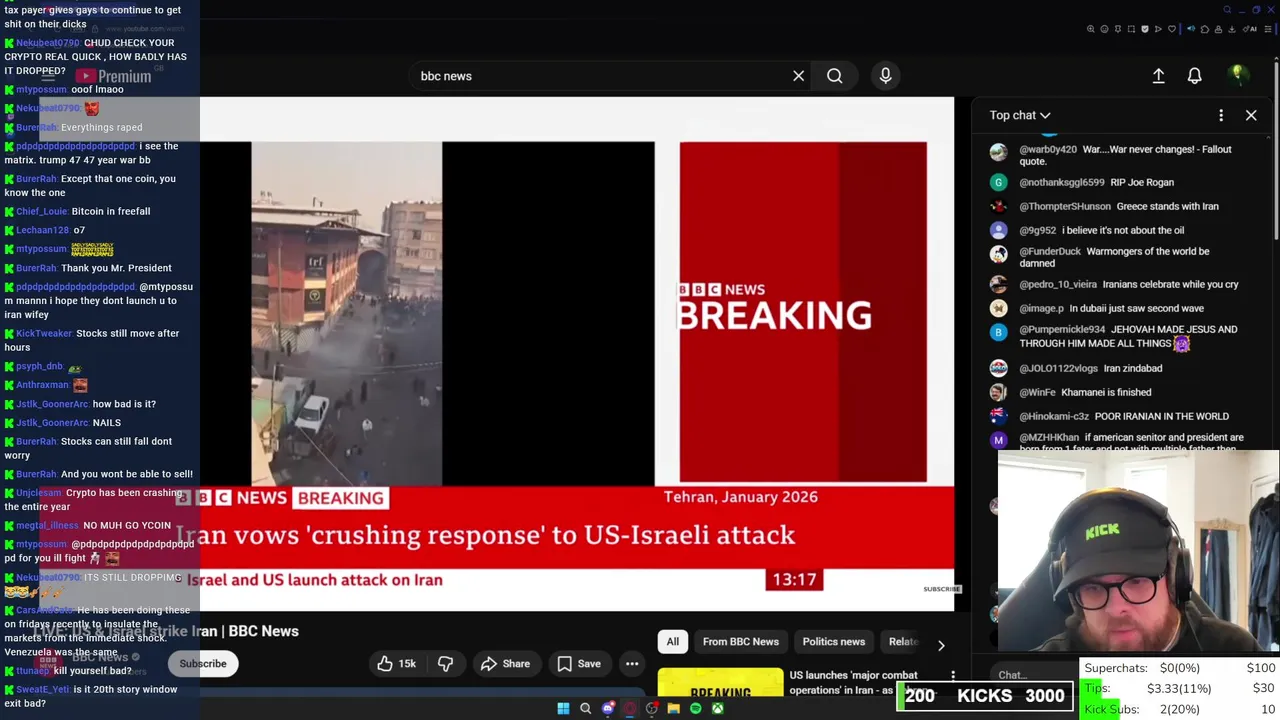The width and height of the screenshot is (1280, 720).
Task: Open the browser easy setup menu icon
Action: tap(1268, 29)
